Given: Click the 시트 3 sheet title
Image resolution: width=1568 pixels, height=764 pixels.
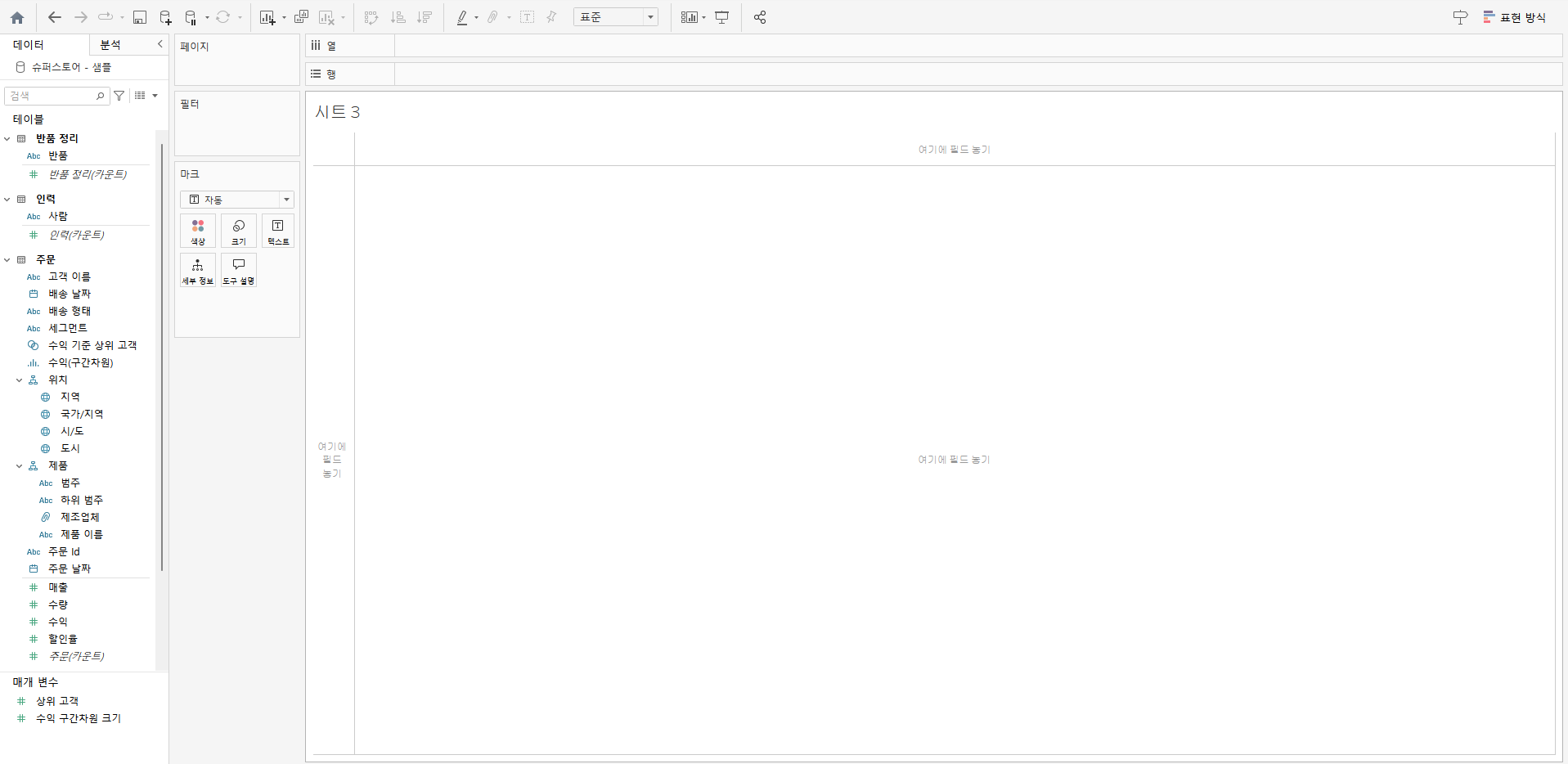Looking at the screenshot, I should pyautogui.click(x=338, y=112).
